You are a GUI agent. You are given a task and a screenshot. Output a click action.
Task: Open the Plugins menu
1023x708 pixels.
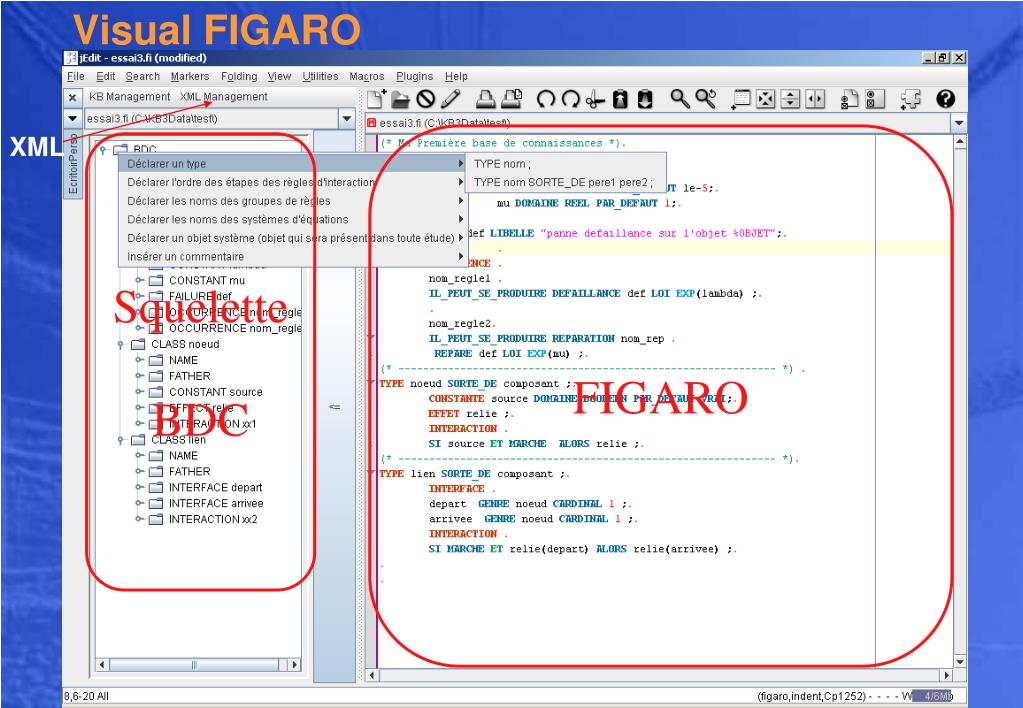pos(414,76)
